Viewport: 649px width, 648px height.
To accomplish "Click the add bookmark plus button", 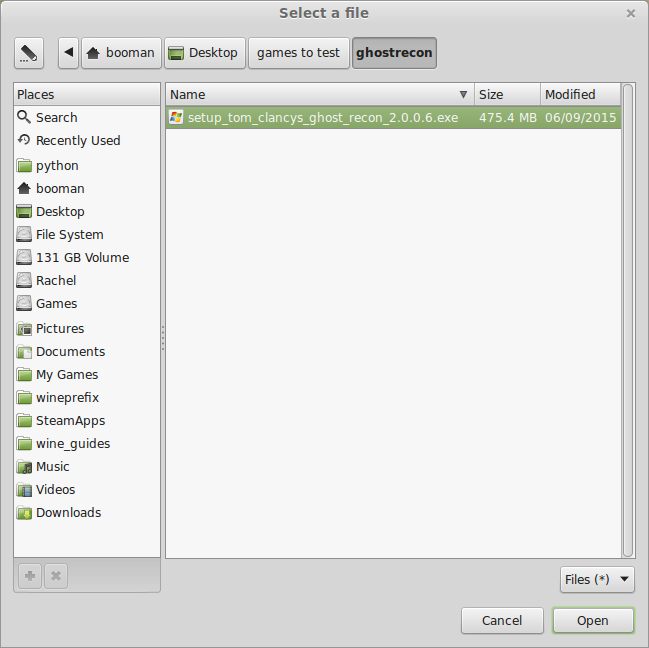I will click(x=30, y=576).
